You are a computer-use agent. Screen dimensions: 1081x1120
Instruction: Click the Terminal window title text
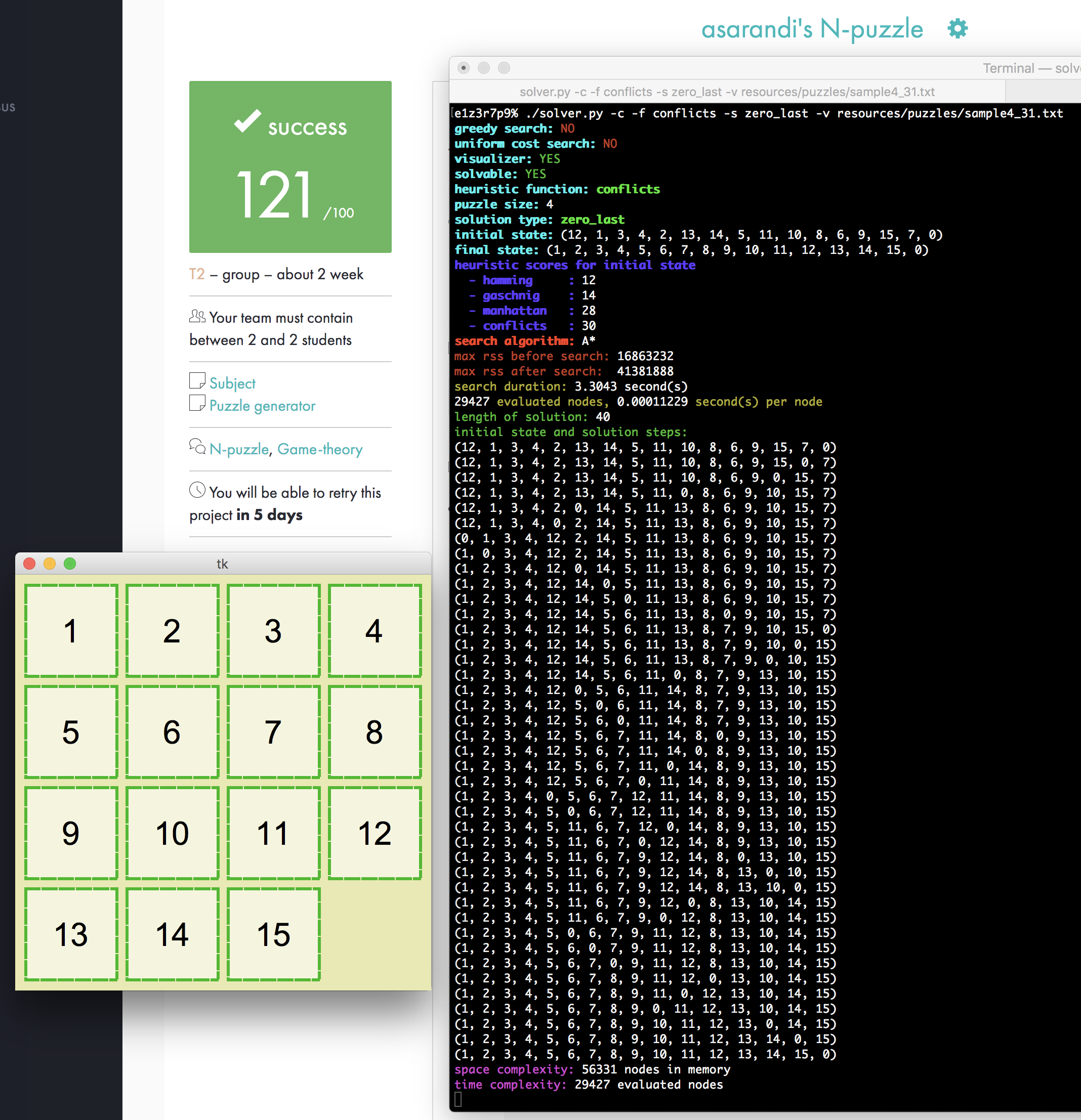(1031, 68)
